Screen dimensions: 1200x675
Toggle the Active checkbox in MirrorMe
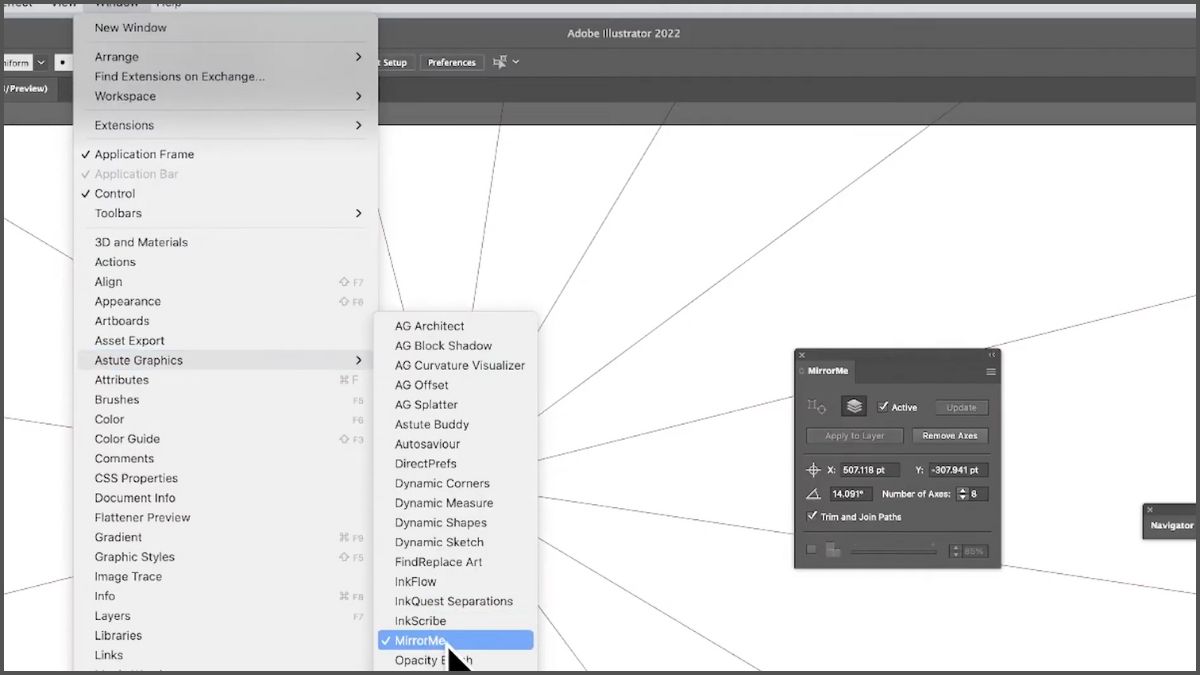click(x=883, y=407)
